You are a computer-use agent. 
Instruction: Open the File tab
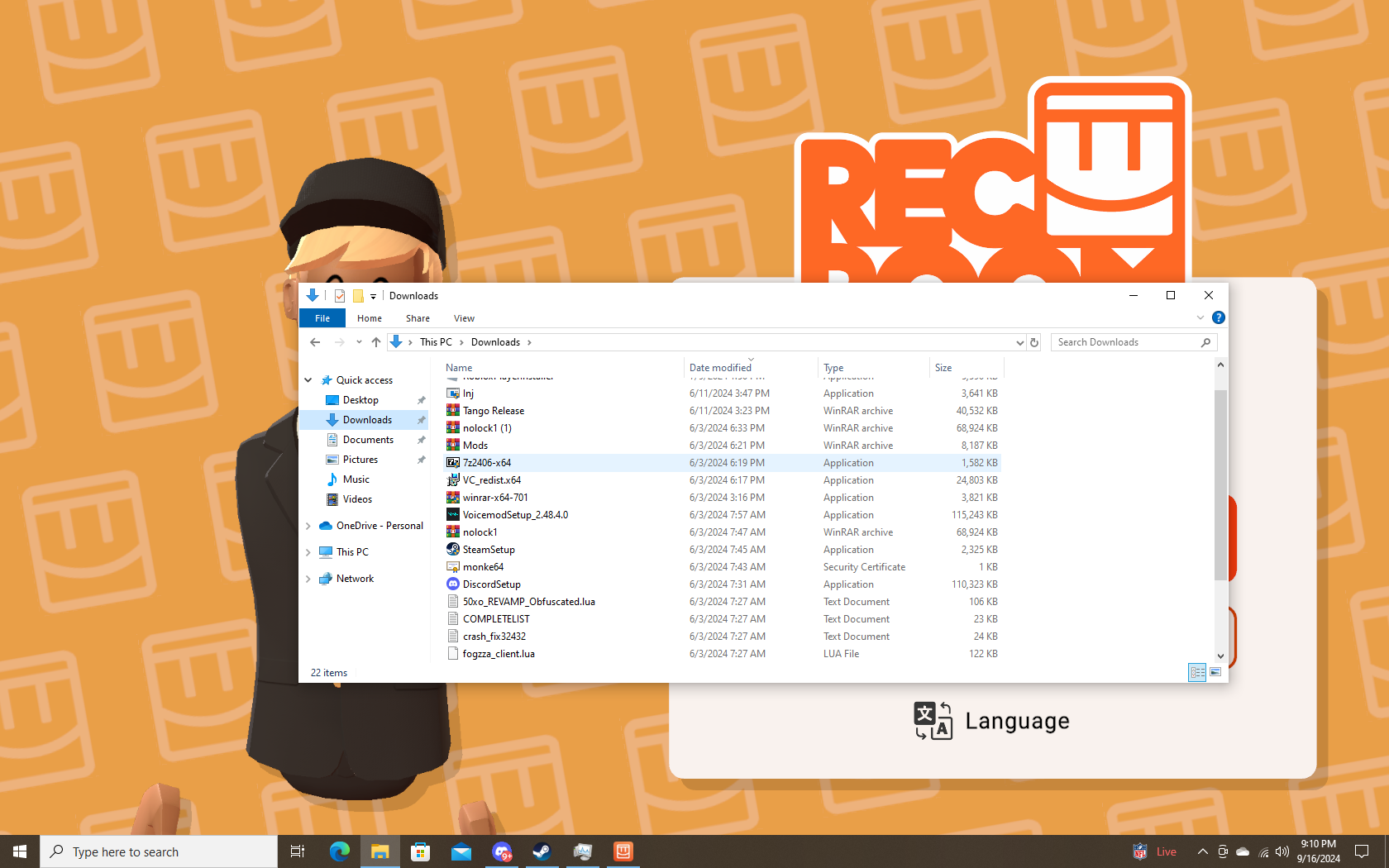pyautogui.click(x=322, y=318)
